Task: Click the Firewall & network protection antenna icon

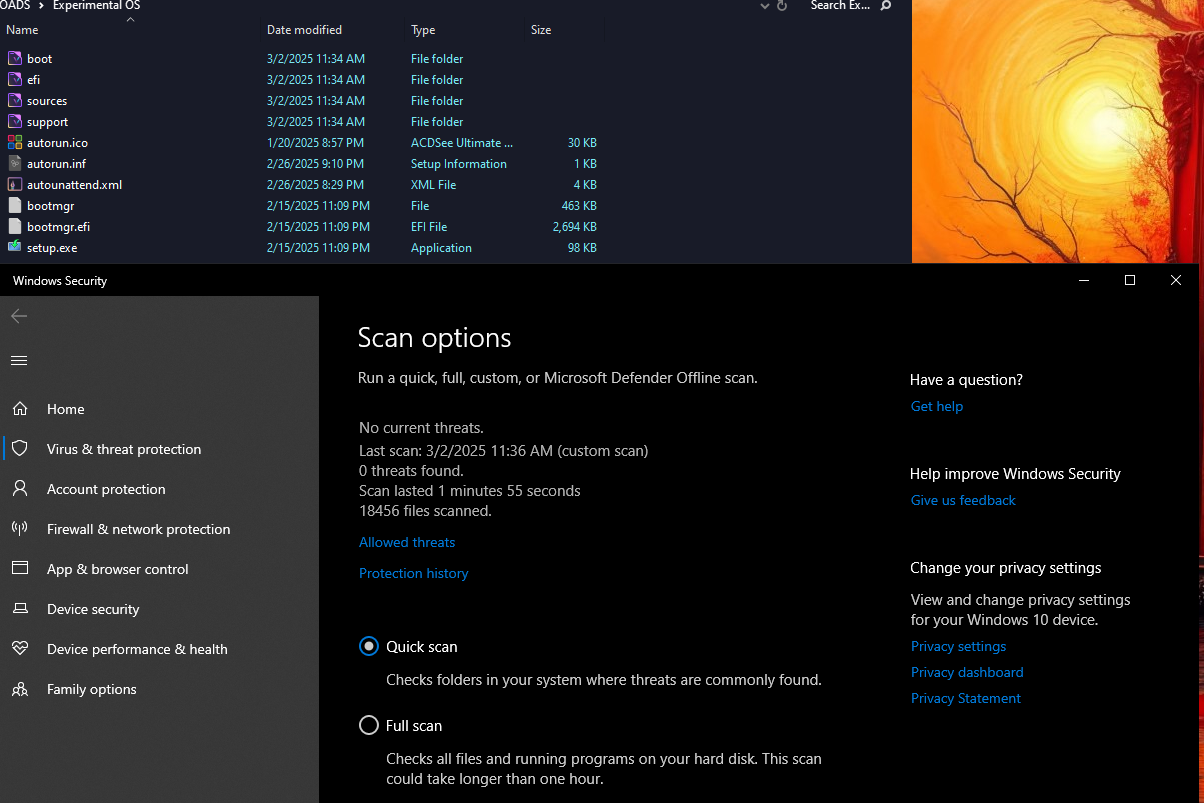Action: coord(19,529)
